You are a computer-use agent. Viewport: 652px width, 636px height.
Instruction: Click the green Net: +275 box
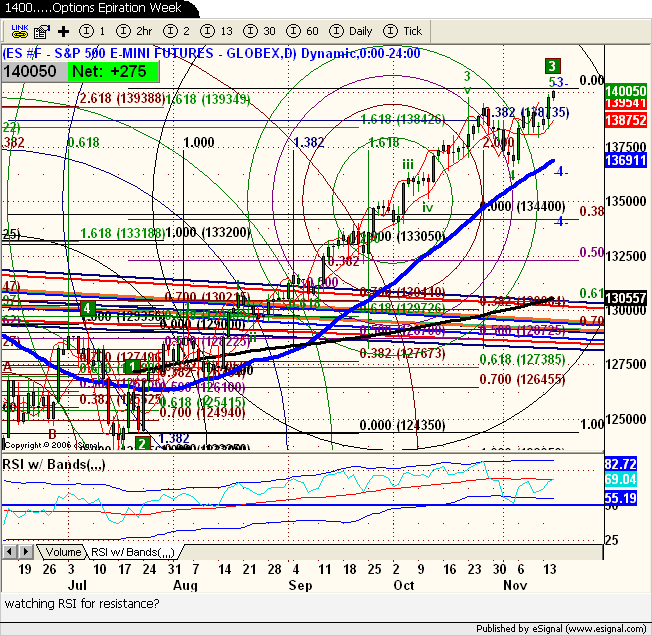tap(105, 72)
